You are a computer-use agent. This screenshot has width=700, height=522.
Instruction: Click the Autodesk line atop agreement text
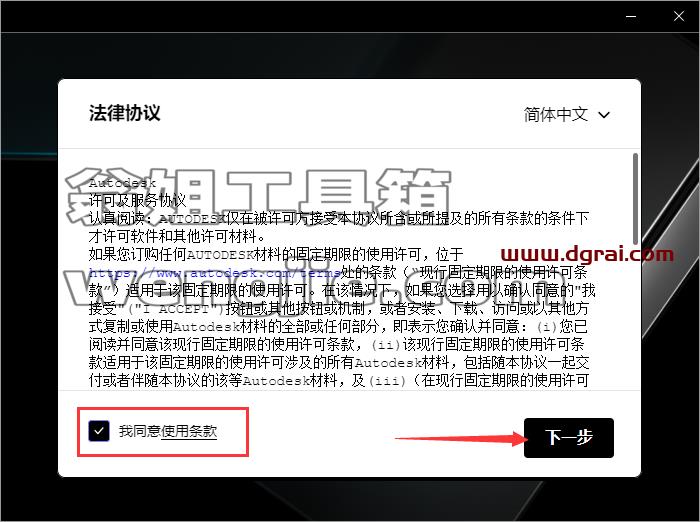click(x=122, y=183)
